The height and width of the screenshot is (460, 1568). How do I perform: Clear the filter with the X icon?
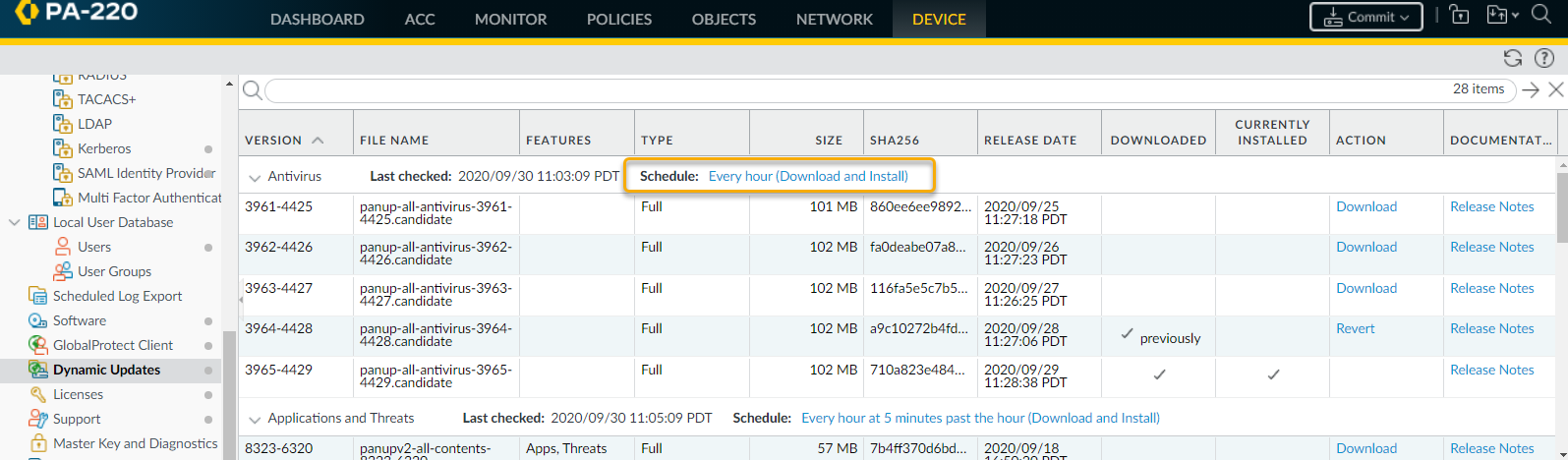point(1555,90)
